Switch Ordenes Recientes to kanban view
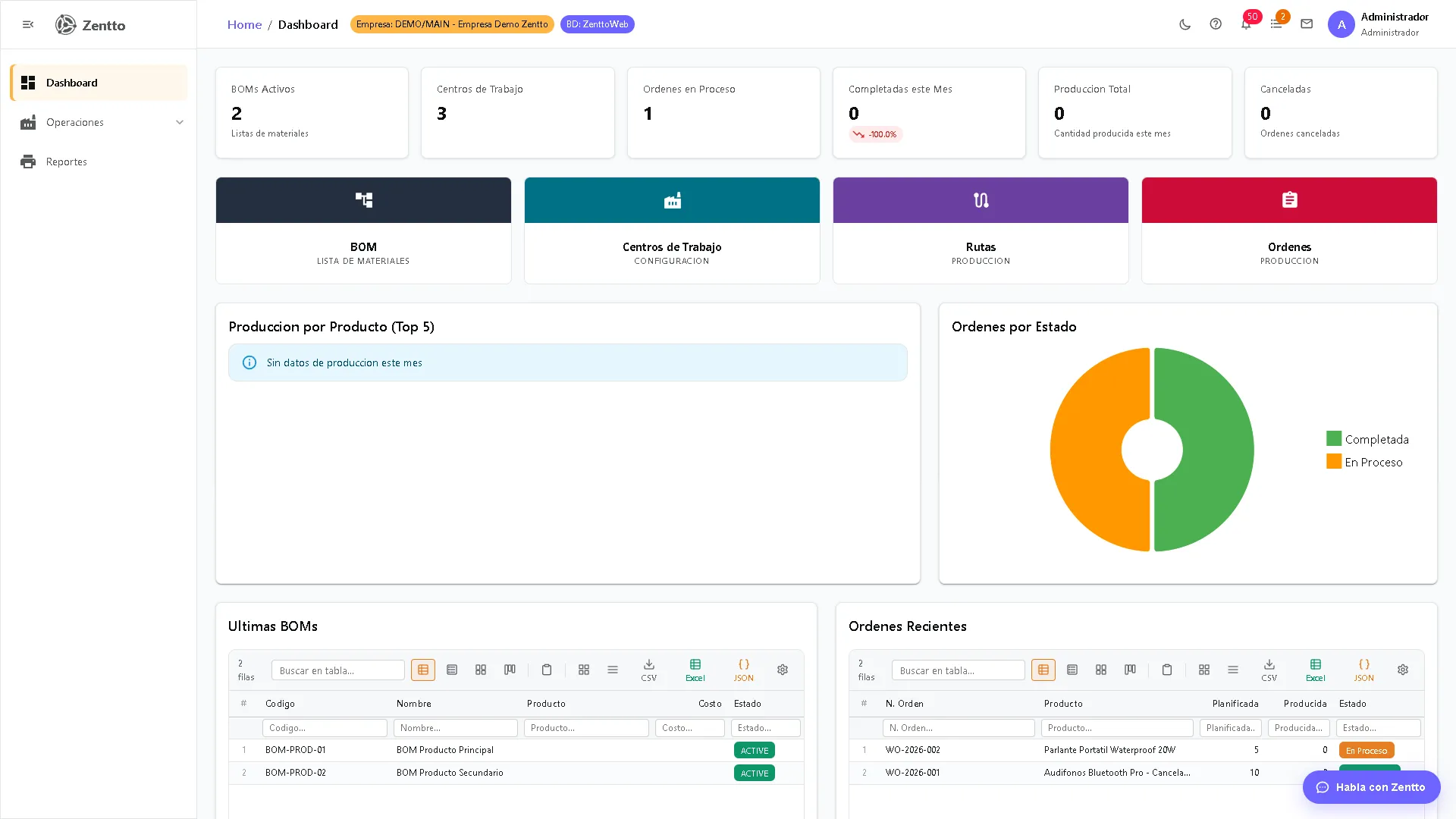1456x819 pixels. tap(1130, 670)
